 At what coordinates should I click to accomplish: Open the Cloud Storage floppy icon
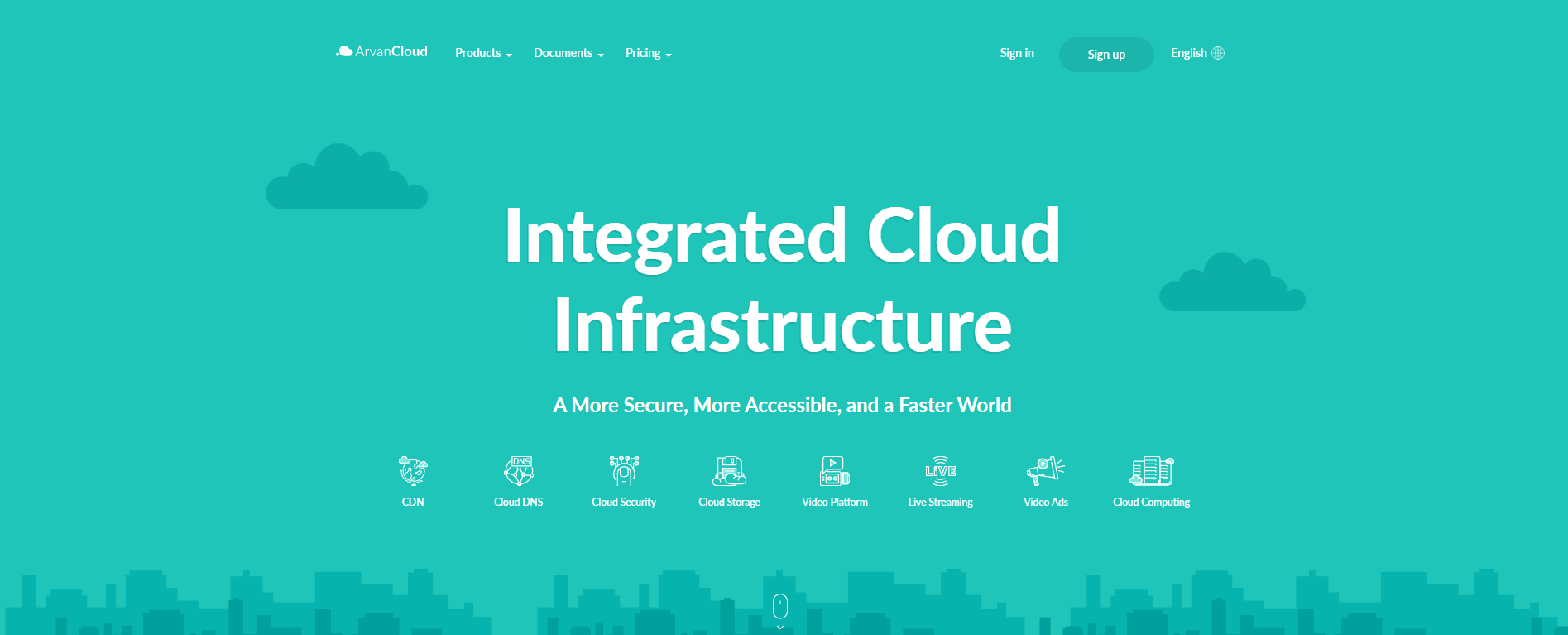[x=729, y=470]
